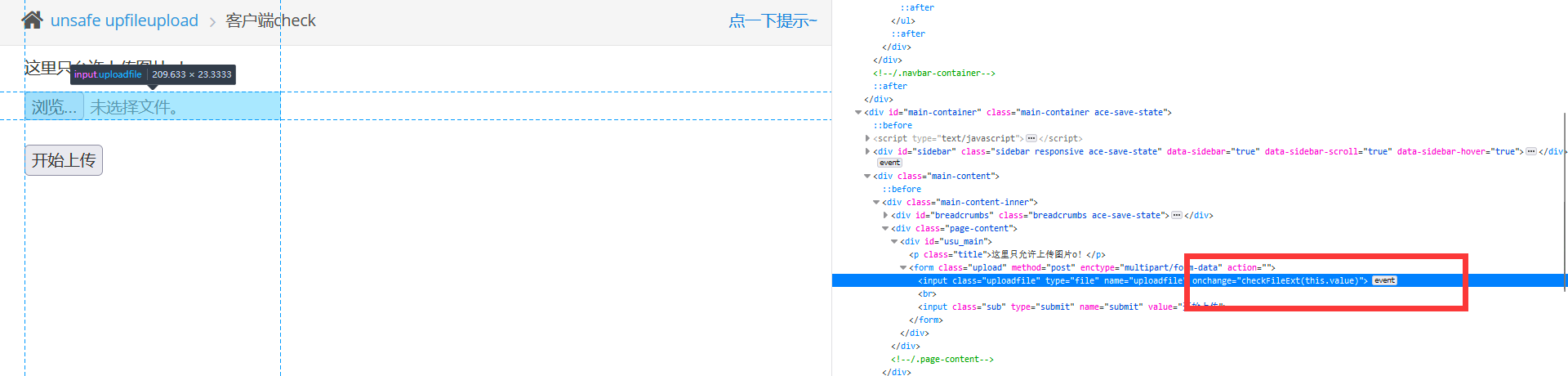
Task: Click the '客户端check' breadcrumb text
Action: (270, 20)
